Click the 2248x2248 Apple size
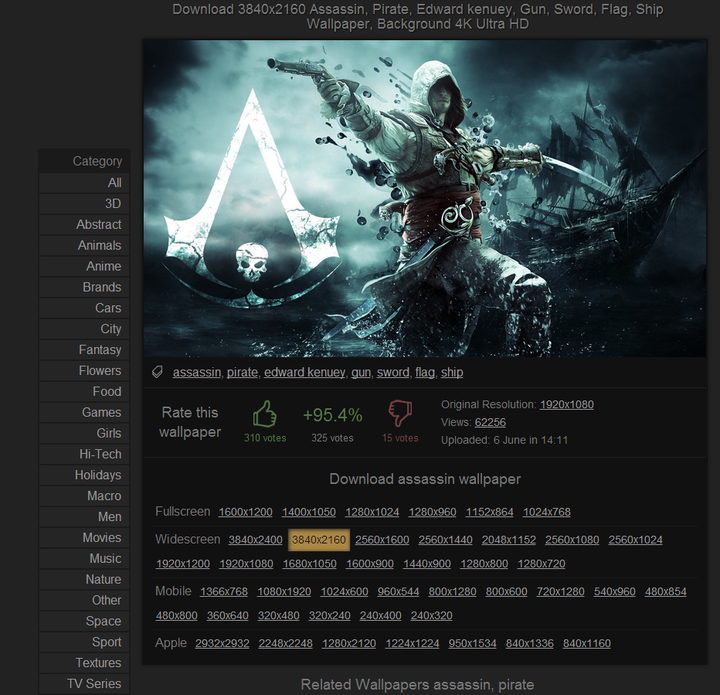 point(286,644)
